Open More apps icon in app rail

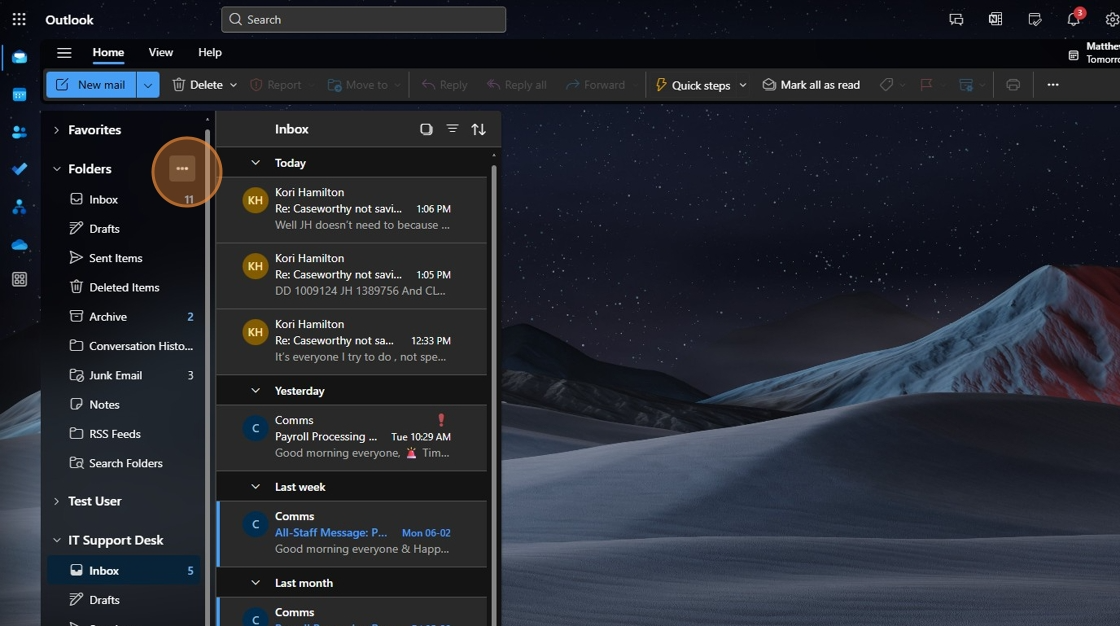[x=19, y=279]
